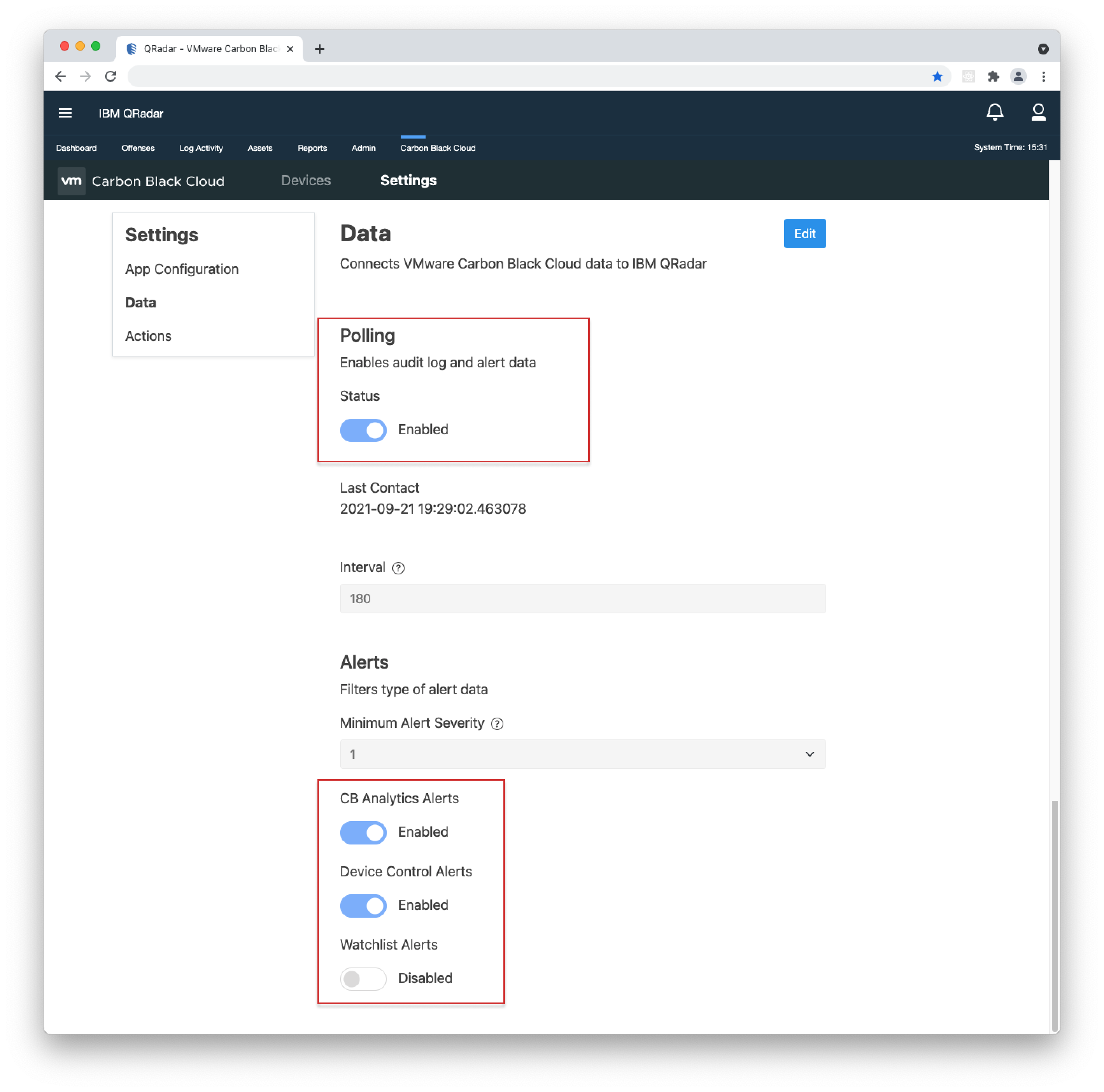
Task: Select the Settings section header tab
Action: pyautogui.click(x=408, y=181)
